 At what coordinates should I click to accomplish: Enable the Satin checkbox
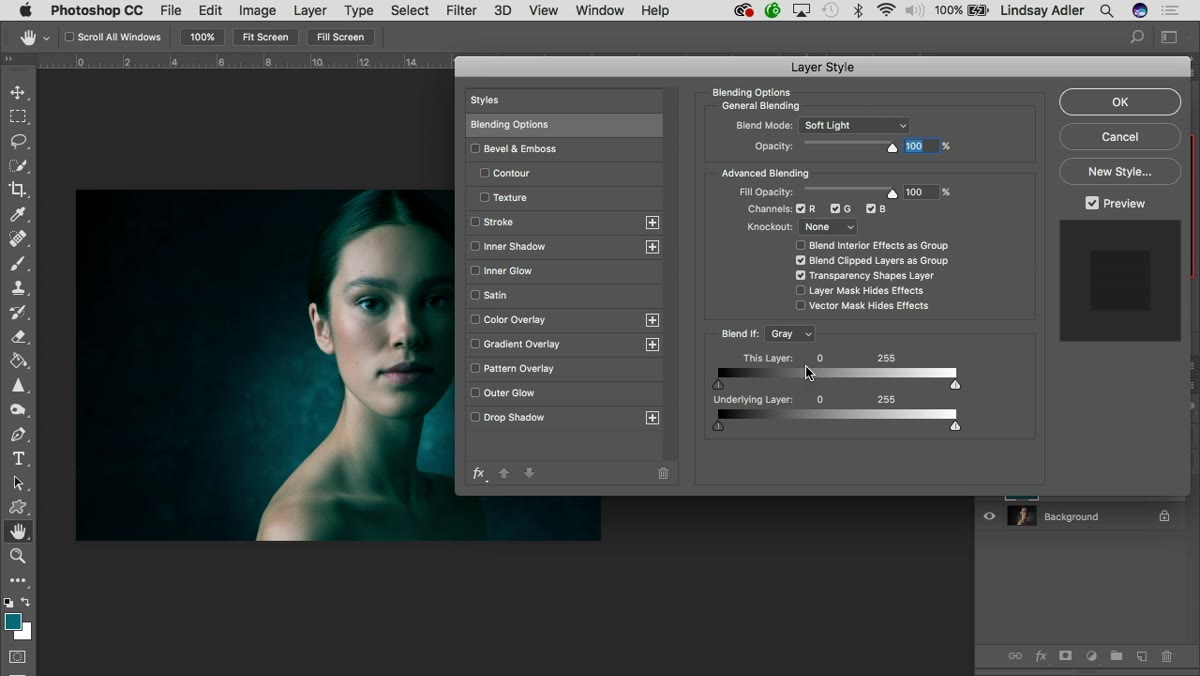coord(476,295)
